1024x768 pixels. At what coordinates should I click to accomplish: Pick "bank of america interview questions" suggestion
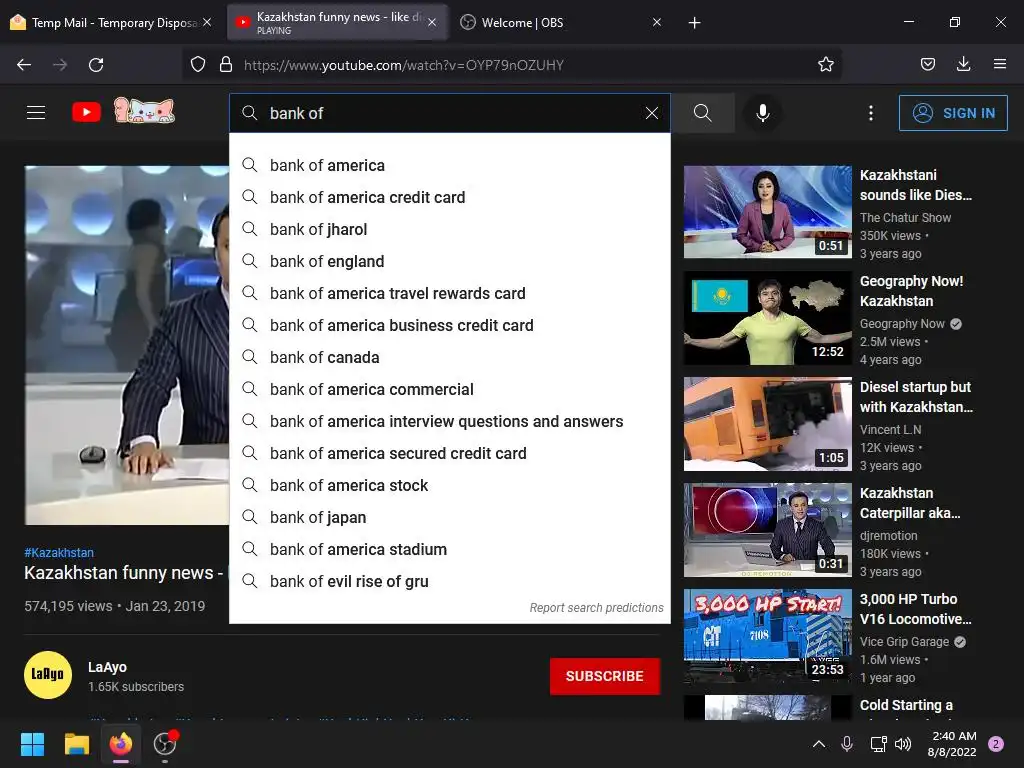(x=450, y=421)
